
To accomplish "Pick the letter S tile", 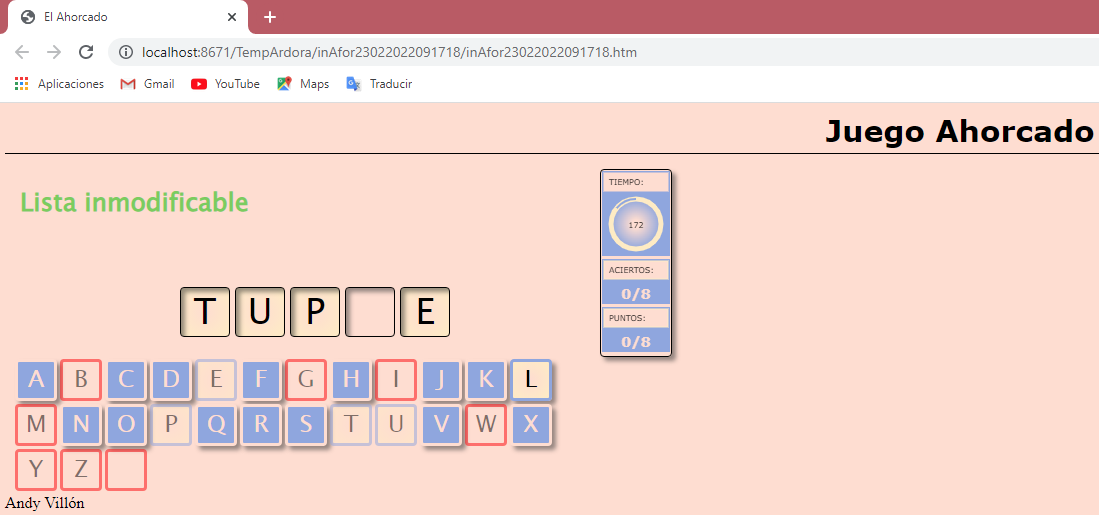I will pyautogui.click(x=306, y=425).
